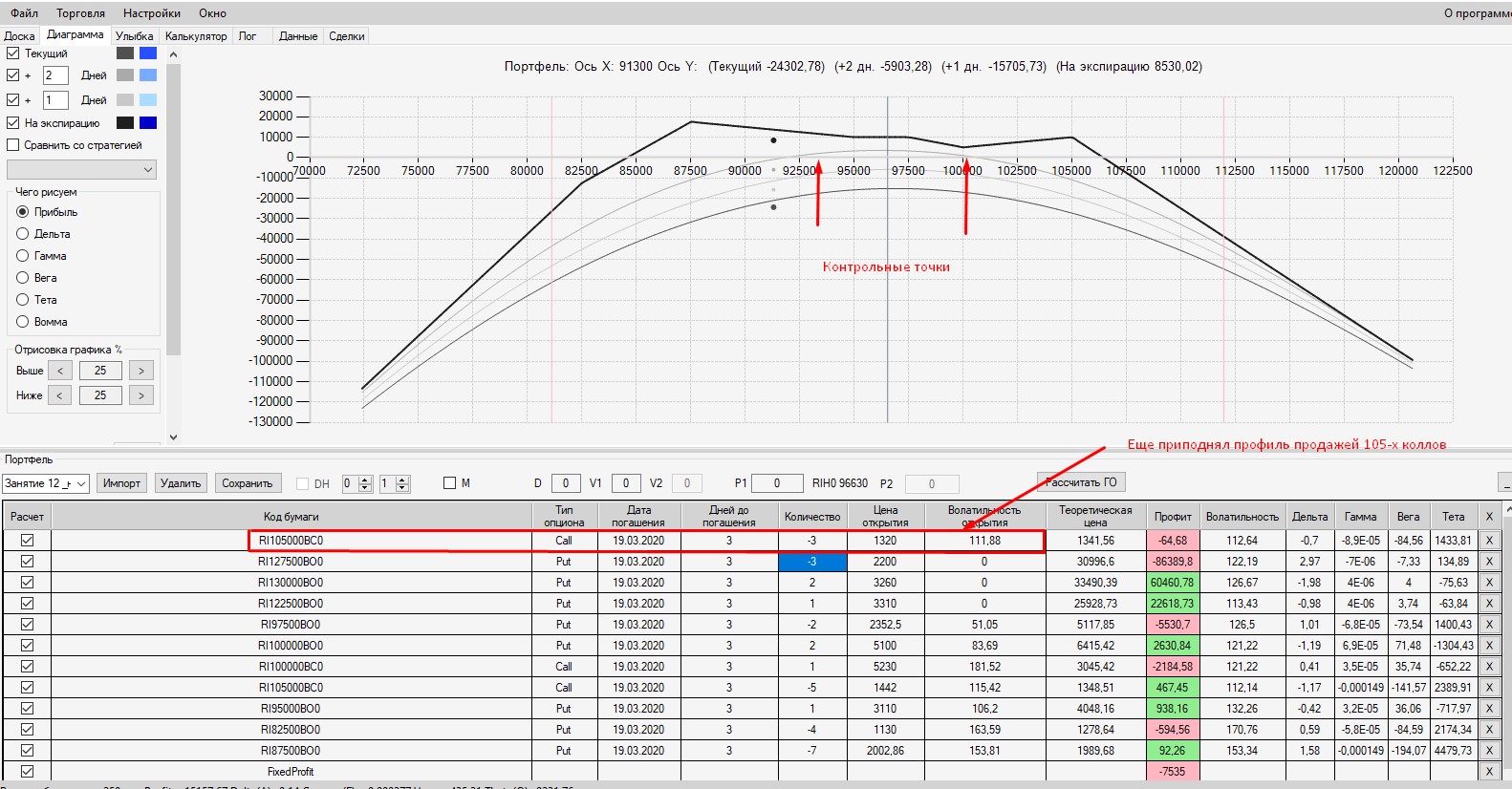The width and height of the screenshot is (1512, 789).
Task: Click the settings panel scrollbar down arrow
Action: point(173,437)
